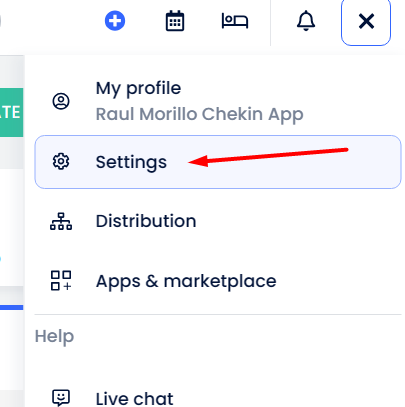Click the Help section heading
The height and width of the screenshot is (407, 405).
54,336
